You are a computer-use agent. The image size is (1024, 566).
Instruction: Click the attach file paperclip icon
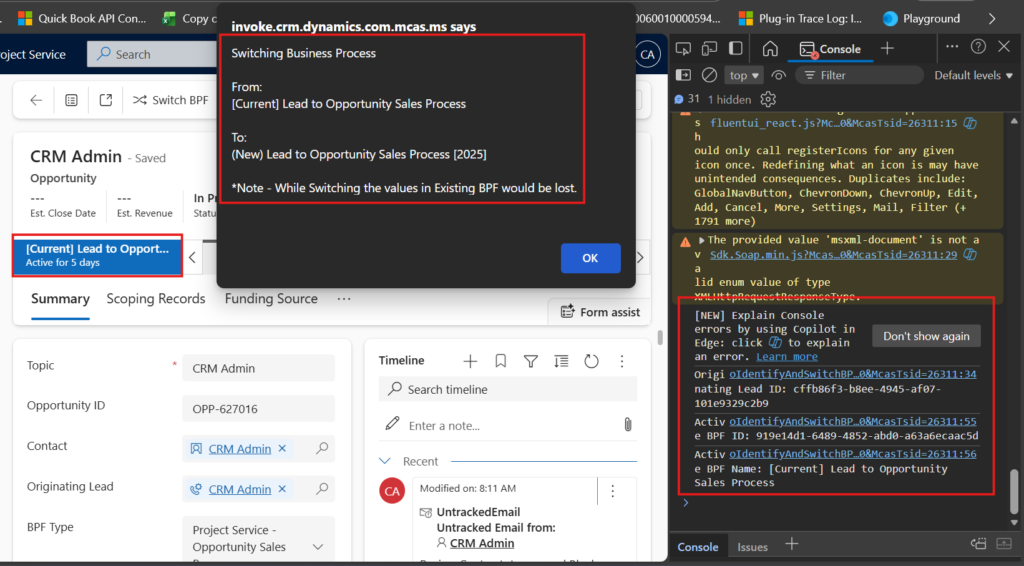[627, 425]
